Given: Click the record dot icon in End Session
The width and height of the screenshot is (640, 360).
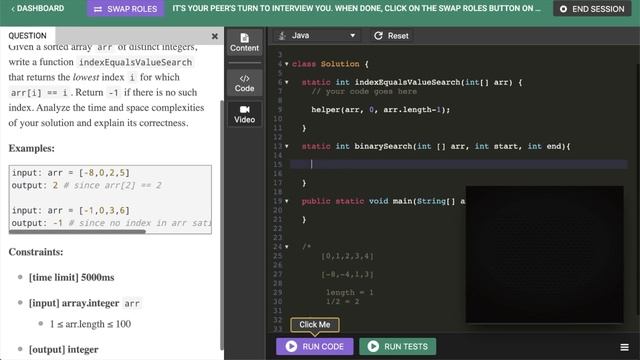Looking at the screenshot, I should click(563, 9).
